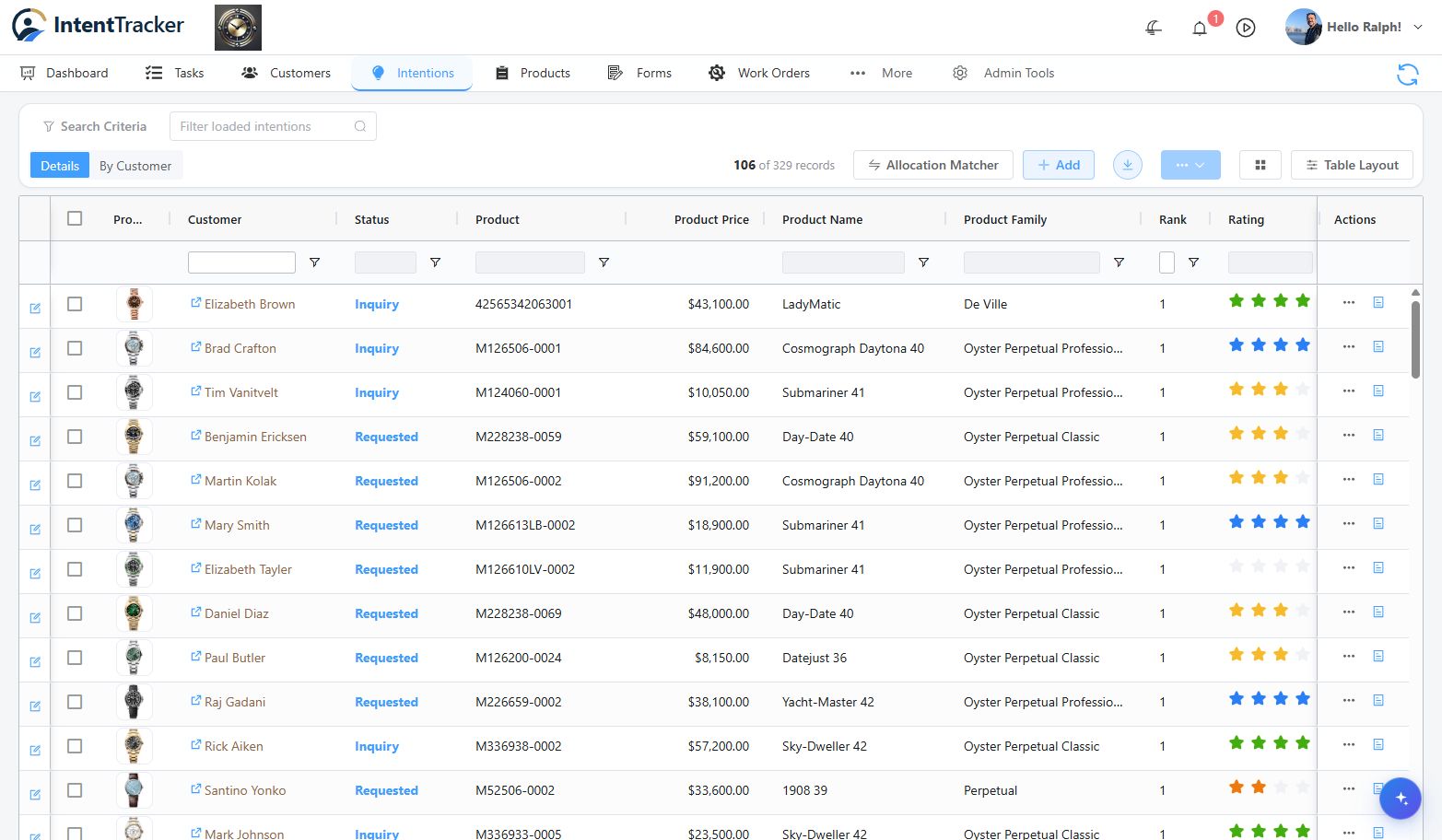
Task: Open document icon for Martin Kolak row
Action: pos(1378,479)
